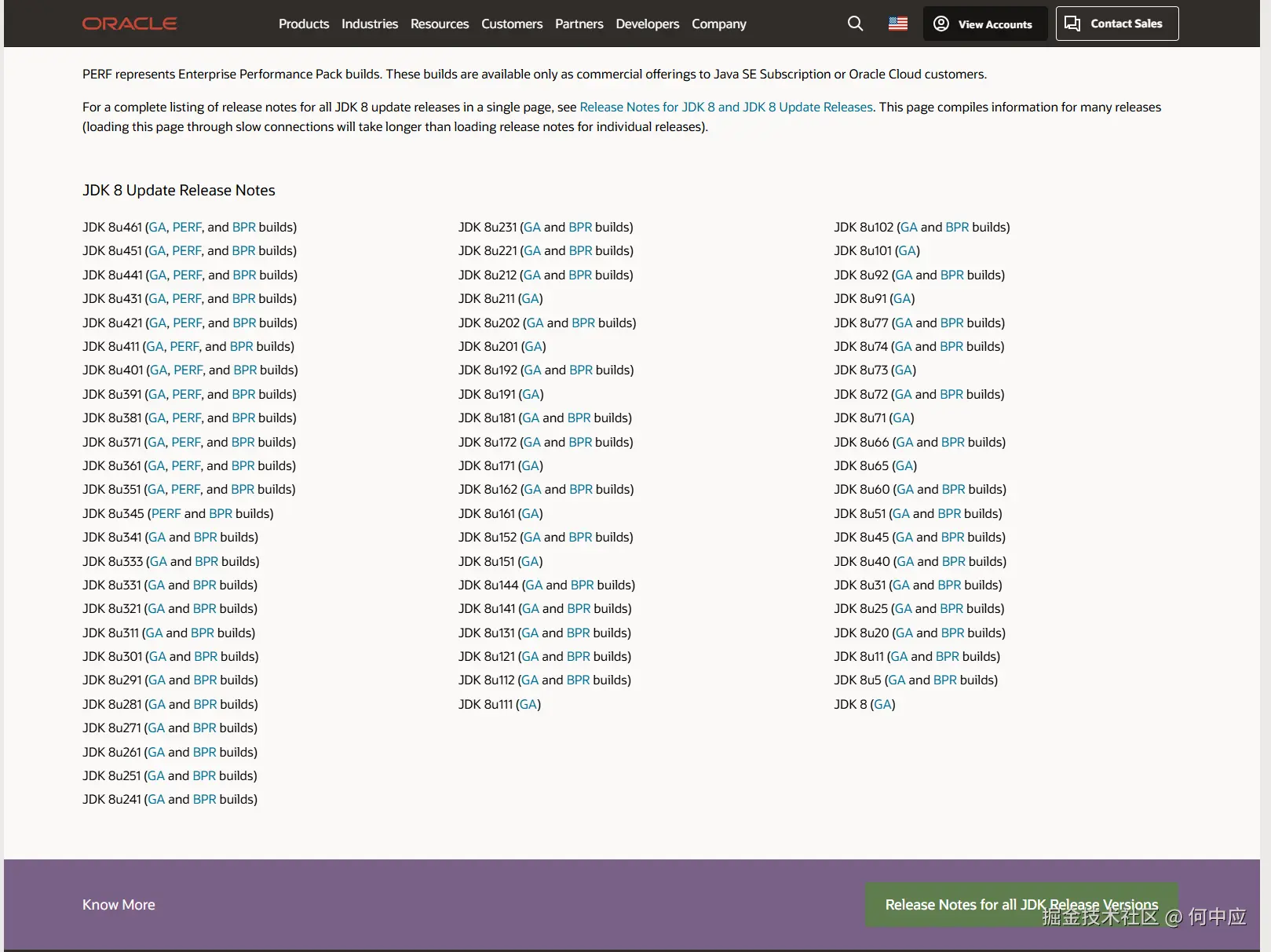The width and height of the screenshot is (1271, 952).
Task: Open the GA link for JDK 8u111
Action: coord(528,704)
